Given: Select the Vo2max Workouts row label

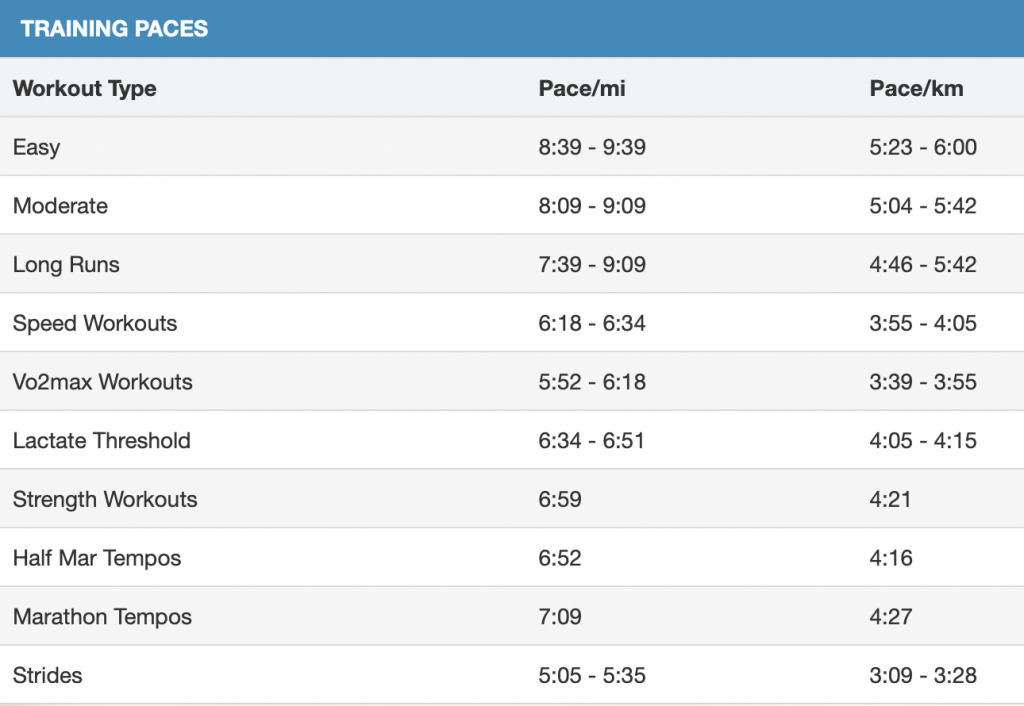Looking at the screenshot, I should point(103,381).
